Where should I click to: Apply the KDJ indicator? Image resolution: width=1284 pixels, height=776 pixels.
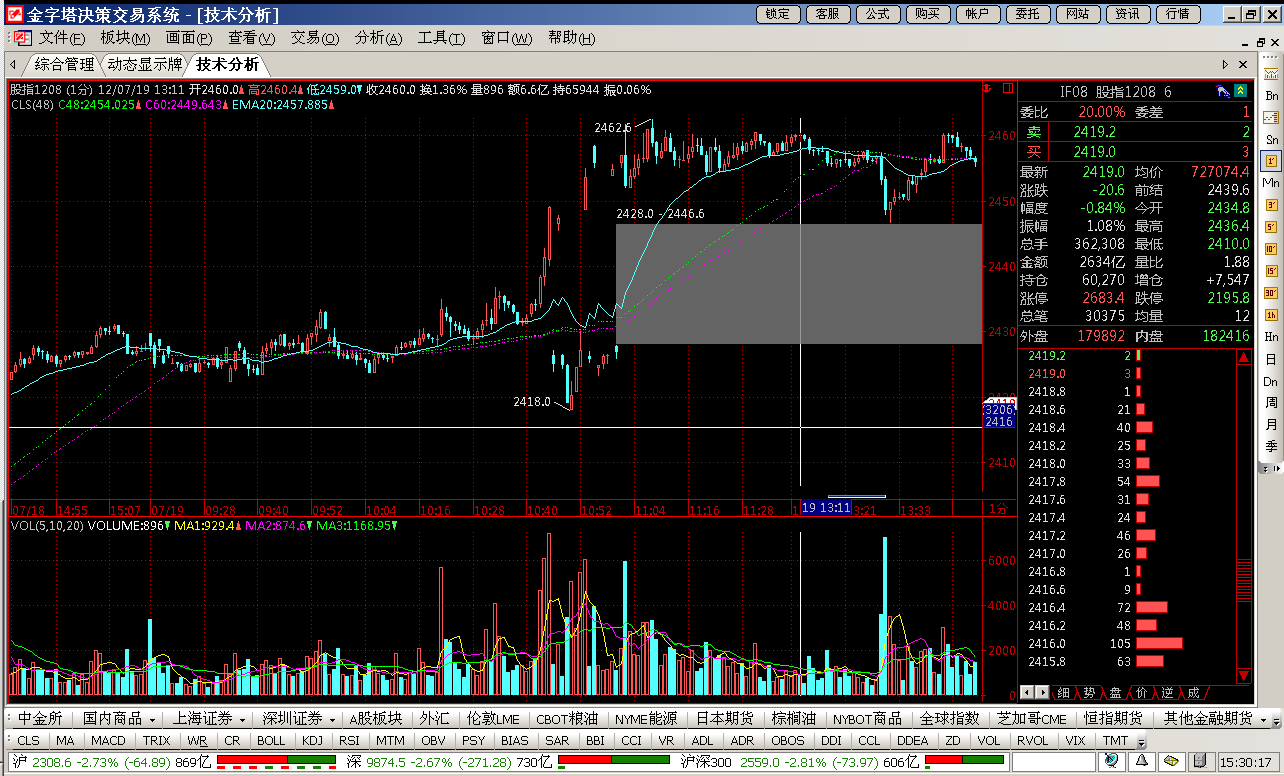click(312, 741)
